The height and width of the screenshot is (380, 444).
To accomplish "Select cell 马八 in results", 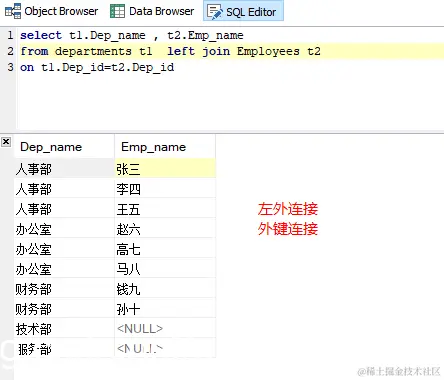I will [x=165, y=268].
